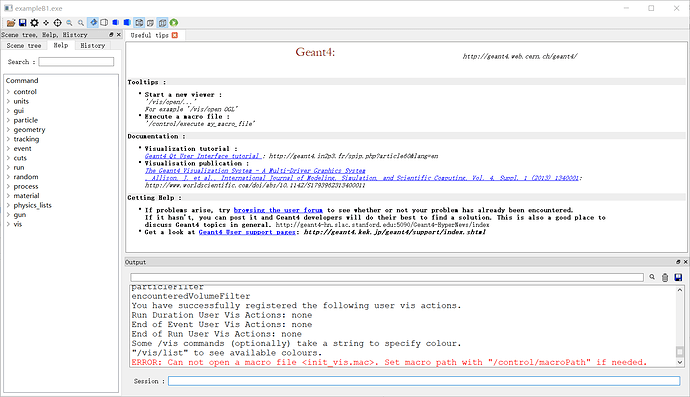
Task: Clear output with the trash icon
Action: (665, 277)
